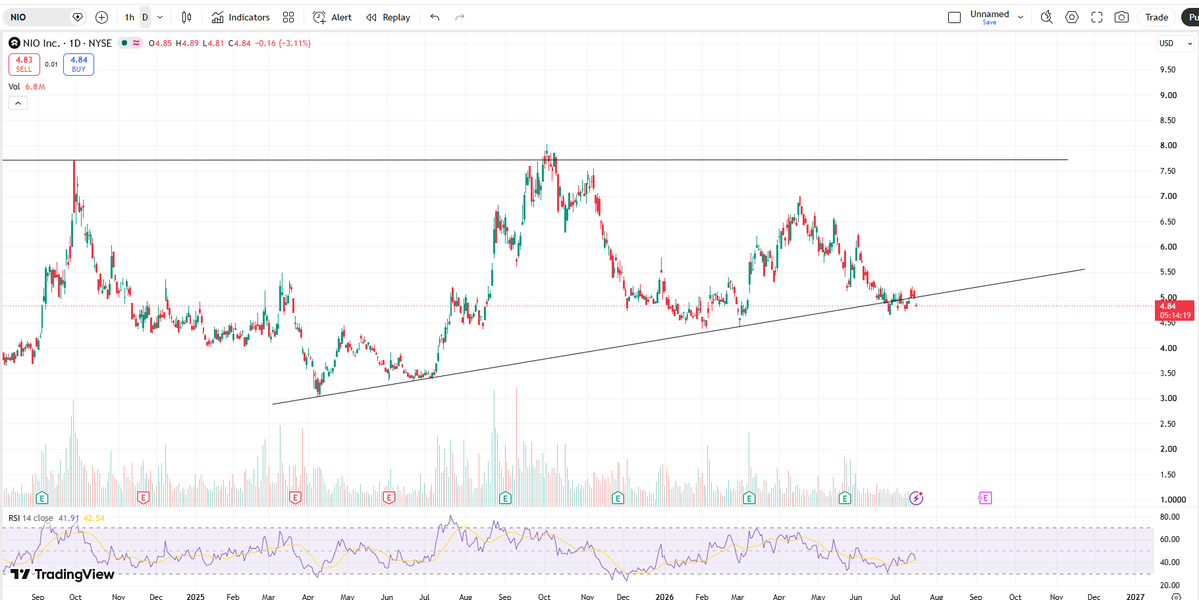Collapse the indicator legend with chevron
The height and width of the screenshot is (600, 1199).
pyautogui.click(x=17, y=103)
